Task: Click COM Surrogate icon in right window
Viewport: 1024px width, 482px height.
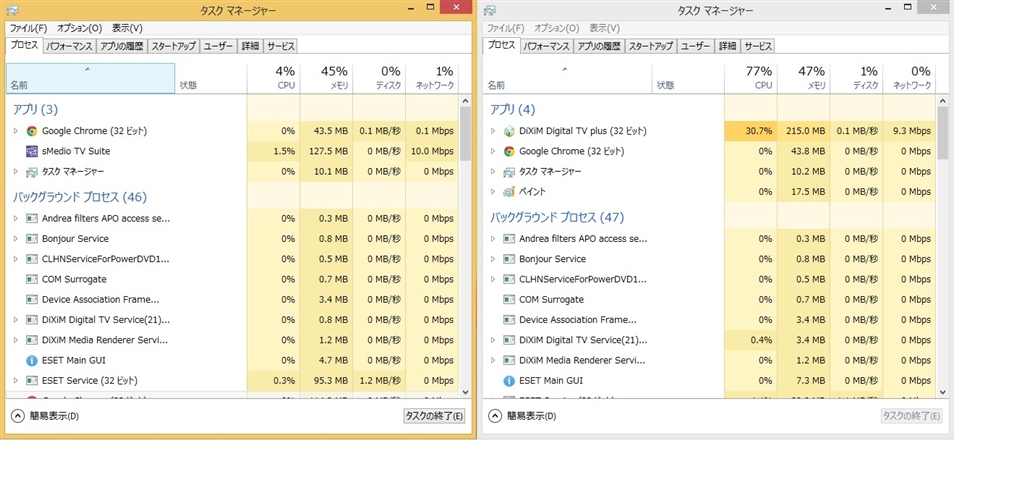Action: click(x=509, y=299)
